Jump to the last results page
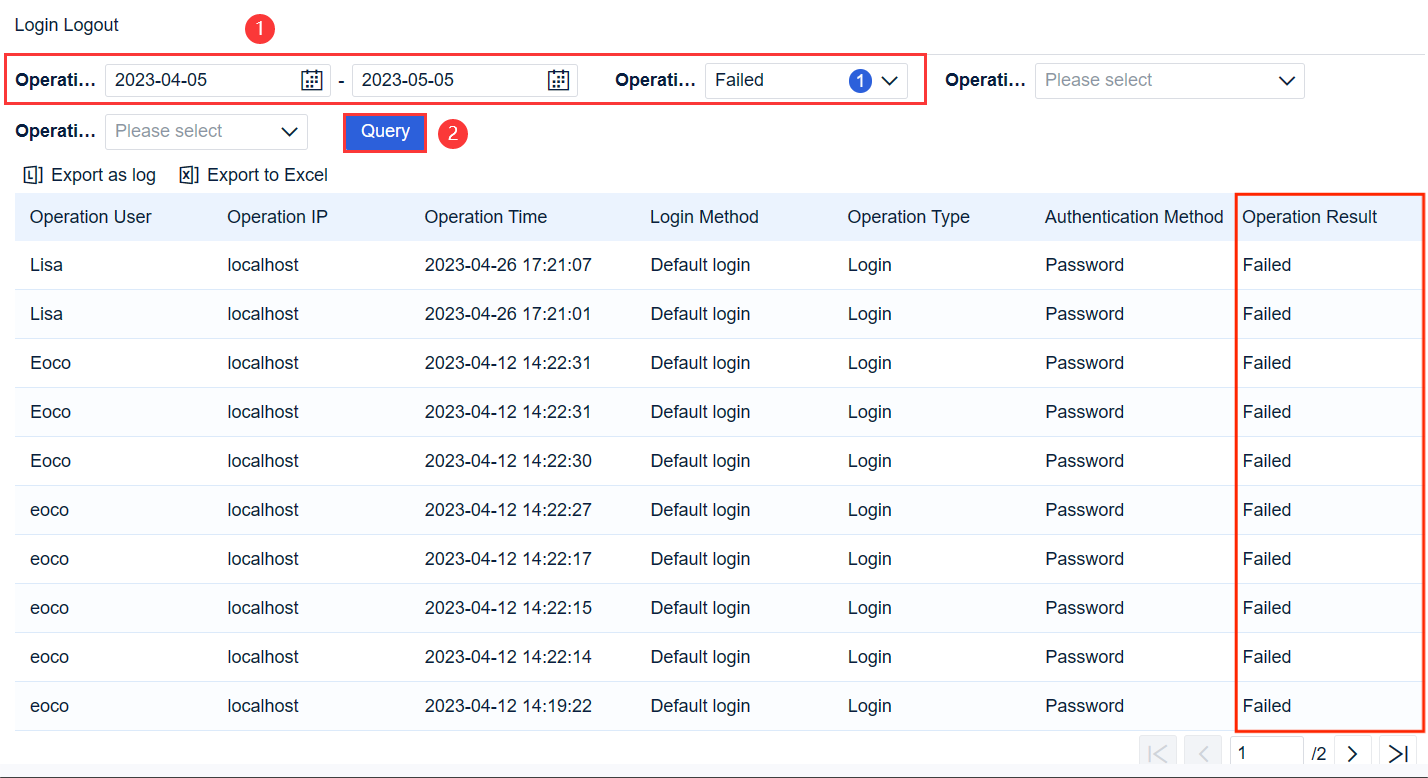The height and width of the screenshot is (778, 1428). click(x=1398, y=752)
